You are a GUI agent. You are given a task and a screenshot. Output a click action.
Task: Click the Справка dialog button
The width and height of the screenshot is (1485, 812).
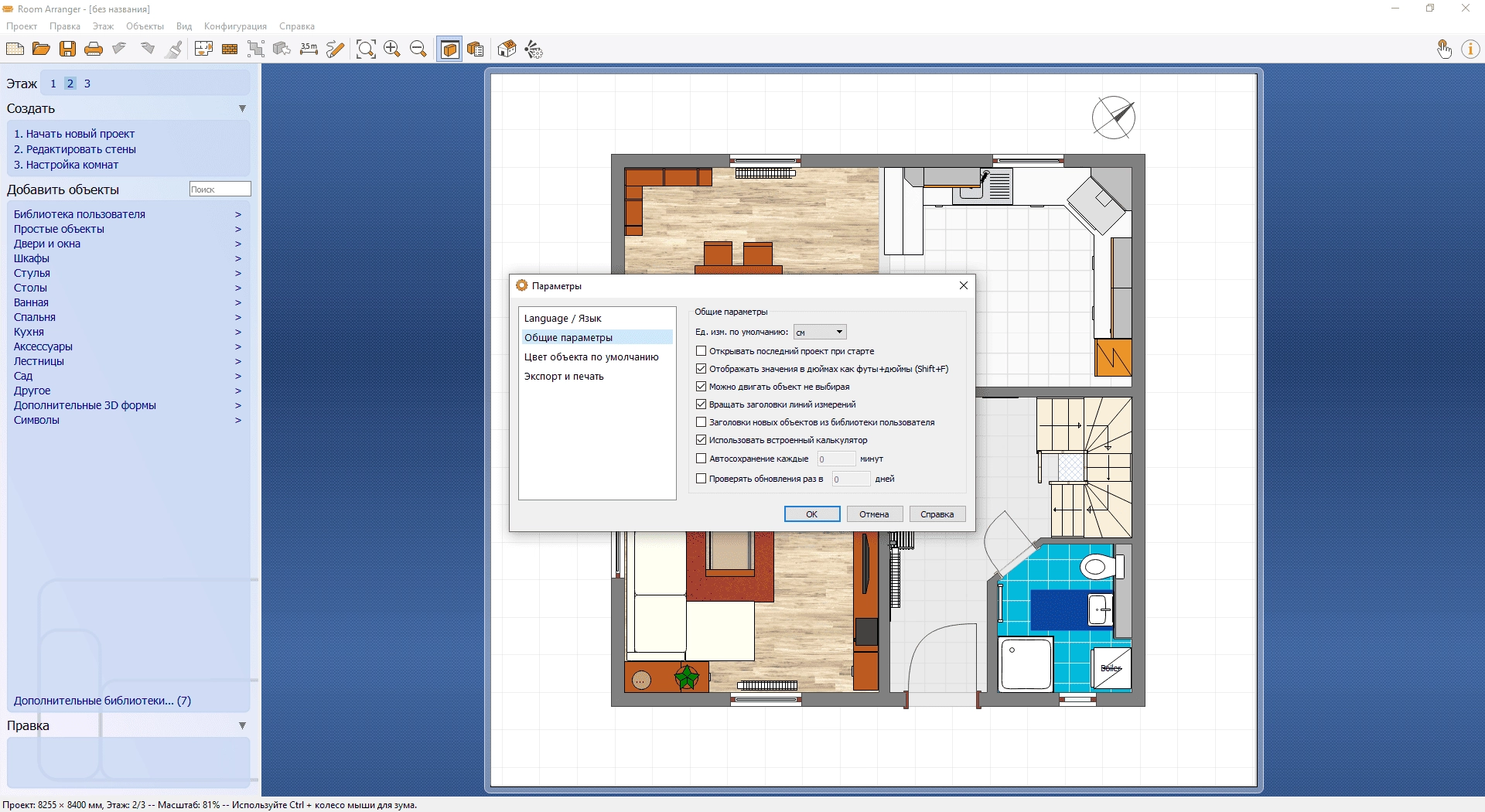[x=937, y=514]
